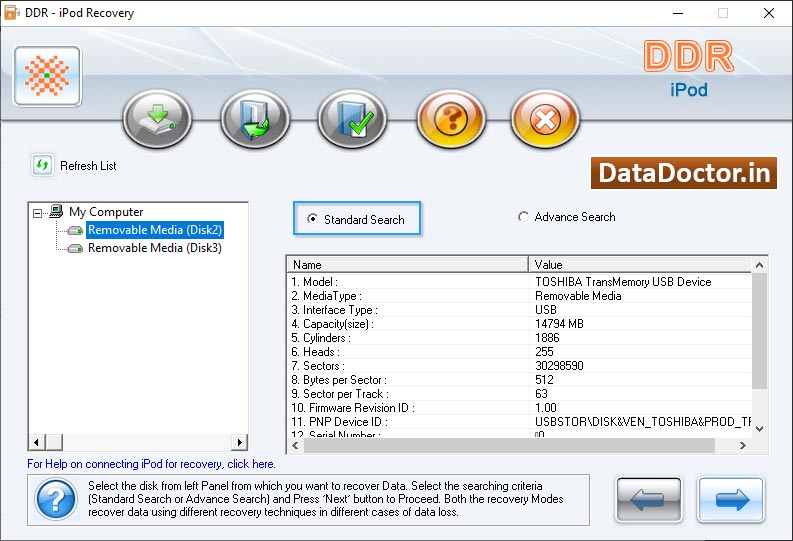Screen dimensions: 793x541
Task: Click the Refresh List label
Action: [88, 166]
